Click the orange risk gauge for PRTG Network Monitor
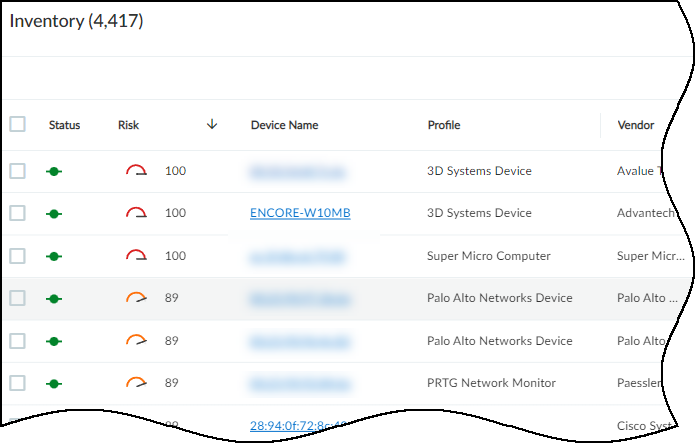 pos(136,383)
